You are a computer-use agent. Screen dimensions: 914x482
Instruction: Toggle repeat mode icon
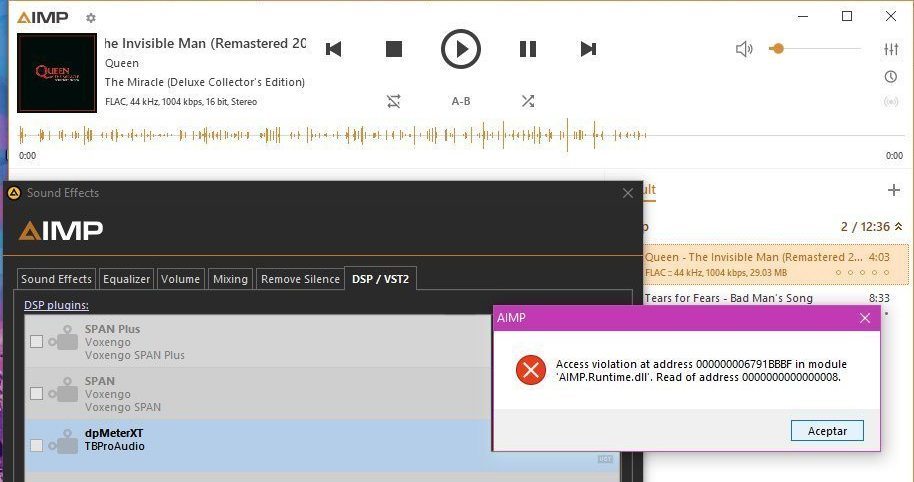[x=394, y=101]
